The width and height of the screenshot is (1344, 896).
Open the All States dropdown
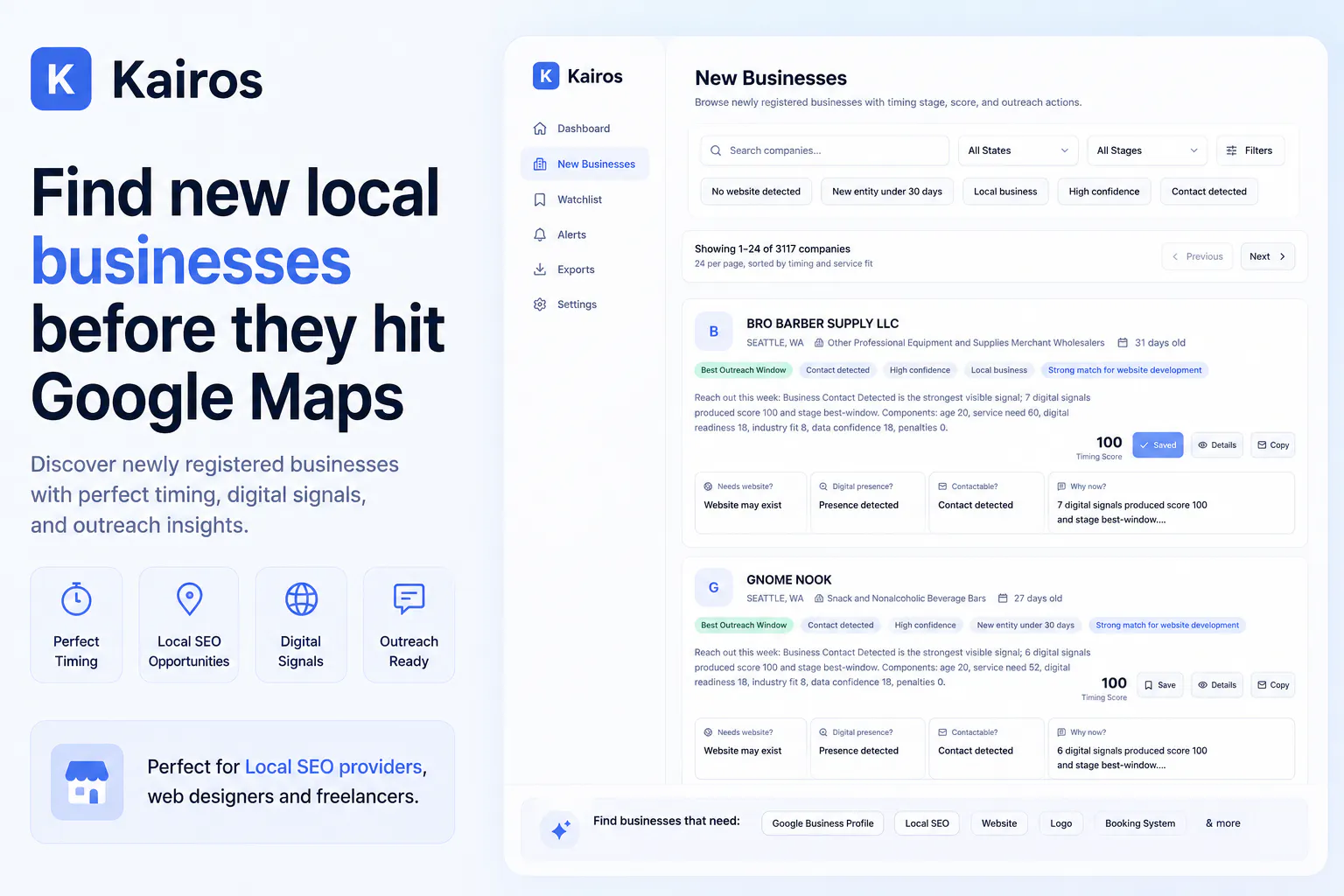click(1018, 150)
